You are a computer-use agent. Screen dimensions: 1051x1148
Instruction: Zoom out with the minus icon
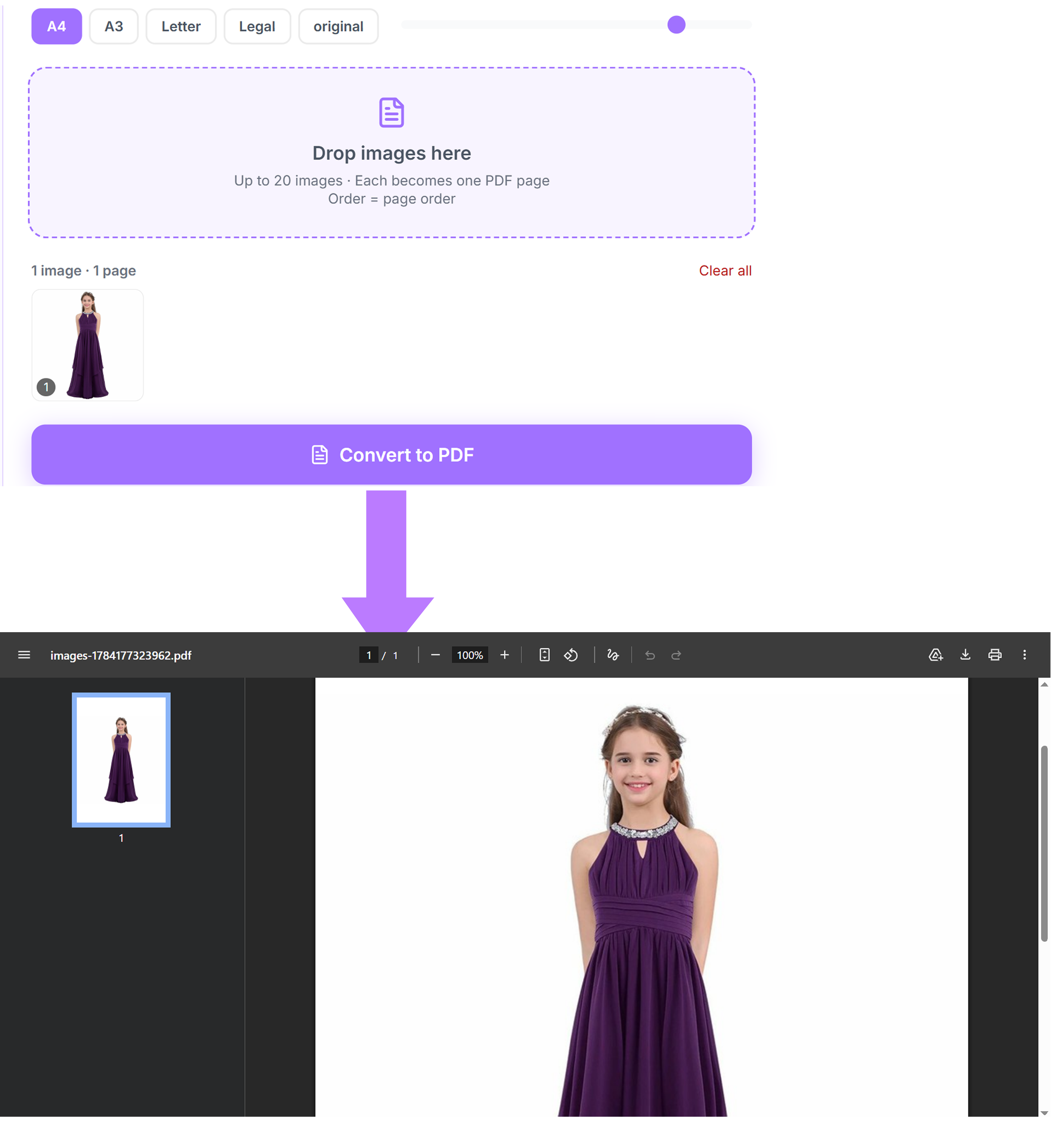[x=436, y=655]
